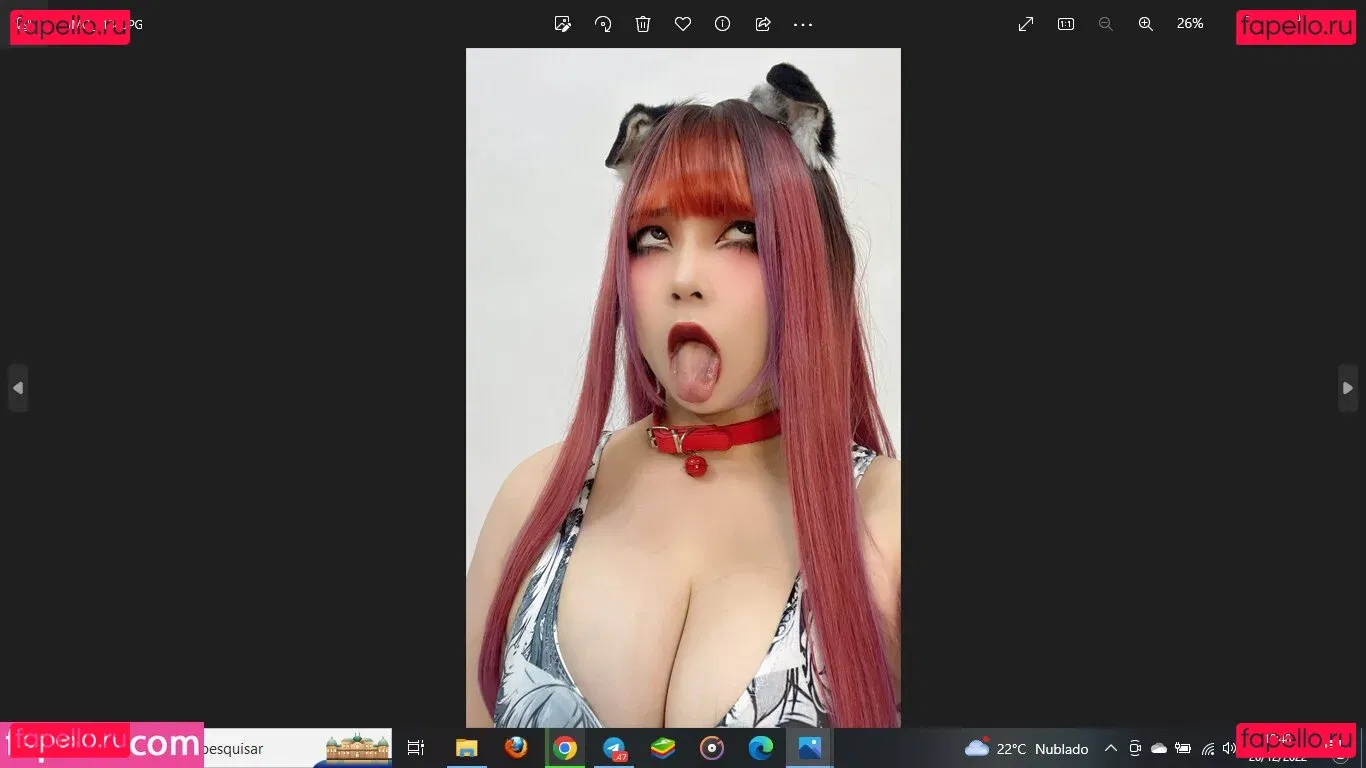
Task: Open the 22°C Nublado weather flyout
Action: point(1030,748)
